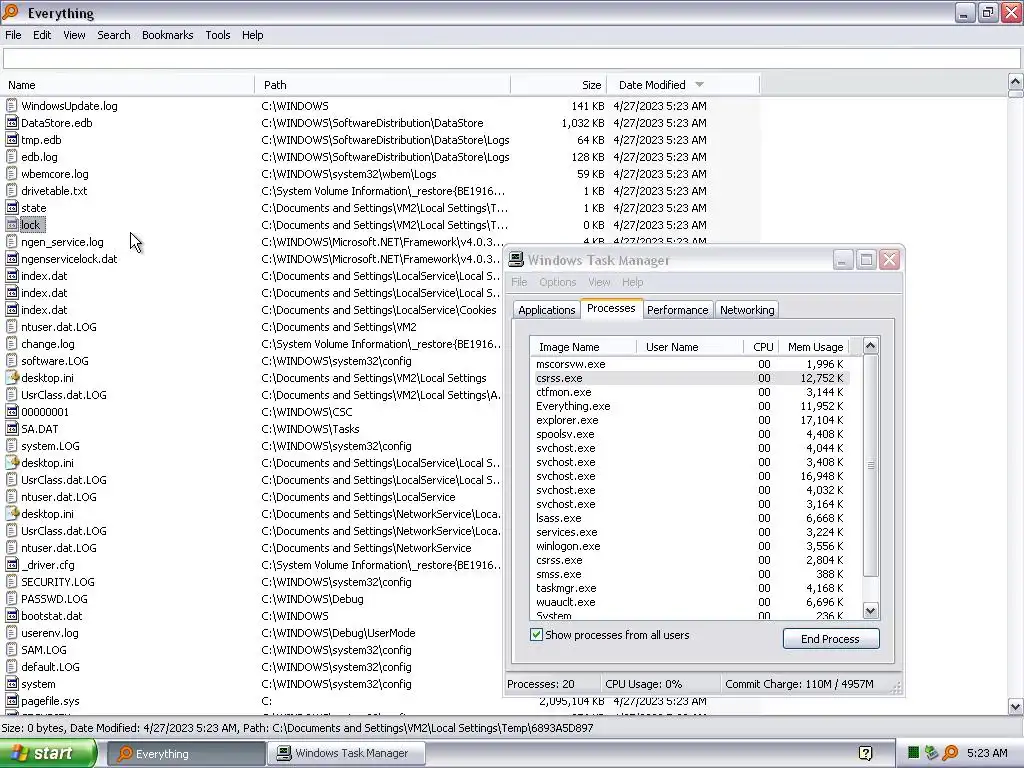The width and height of the screenshot is (1024, 768).
Task: Sort Everything results by Name column
Action: (127, 85)
